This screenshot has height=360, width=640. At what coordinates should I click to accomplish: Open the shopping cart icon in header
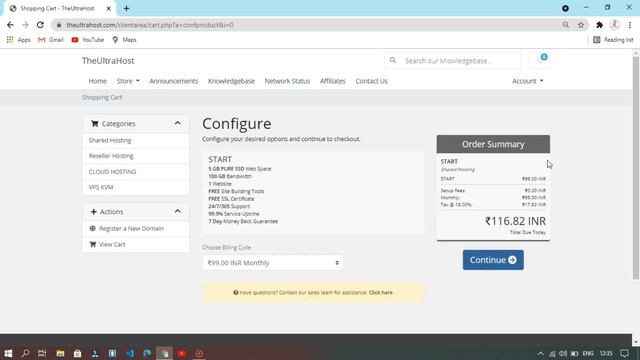click(x=539, y=60)
